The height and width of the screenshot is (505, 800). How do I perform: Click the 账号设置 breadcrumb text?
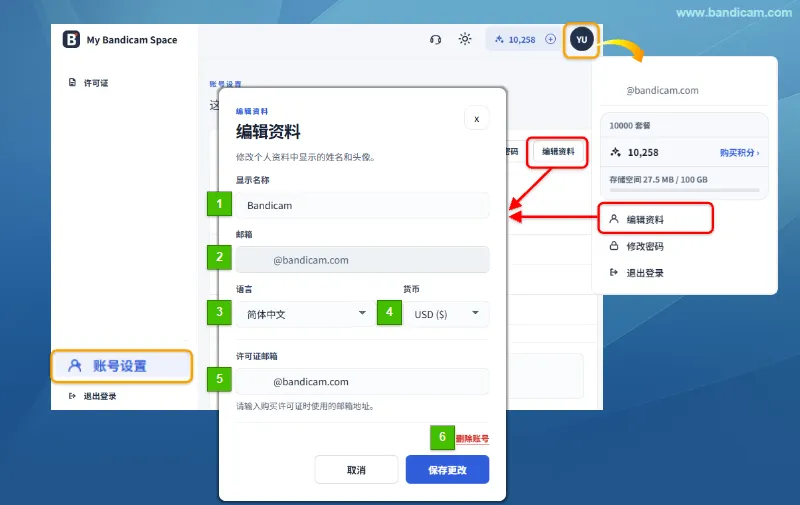coord(225,84)
